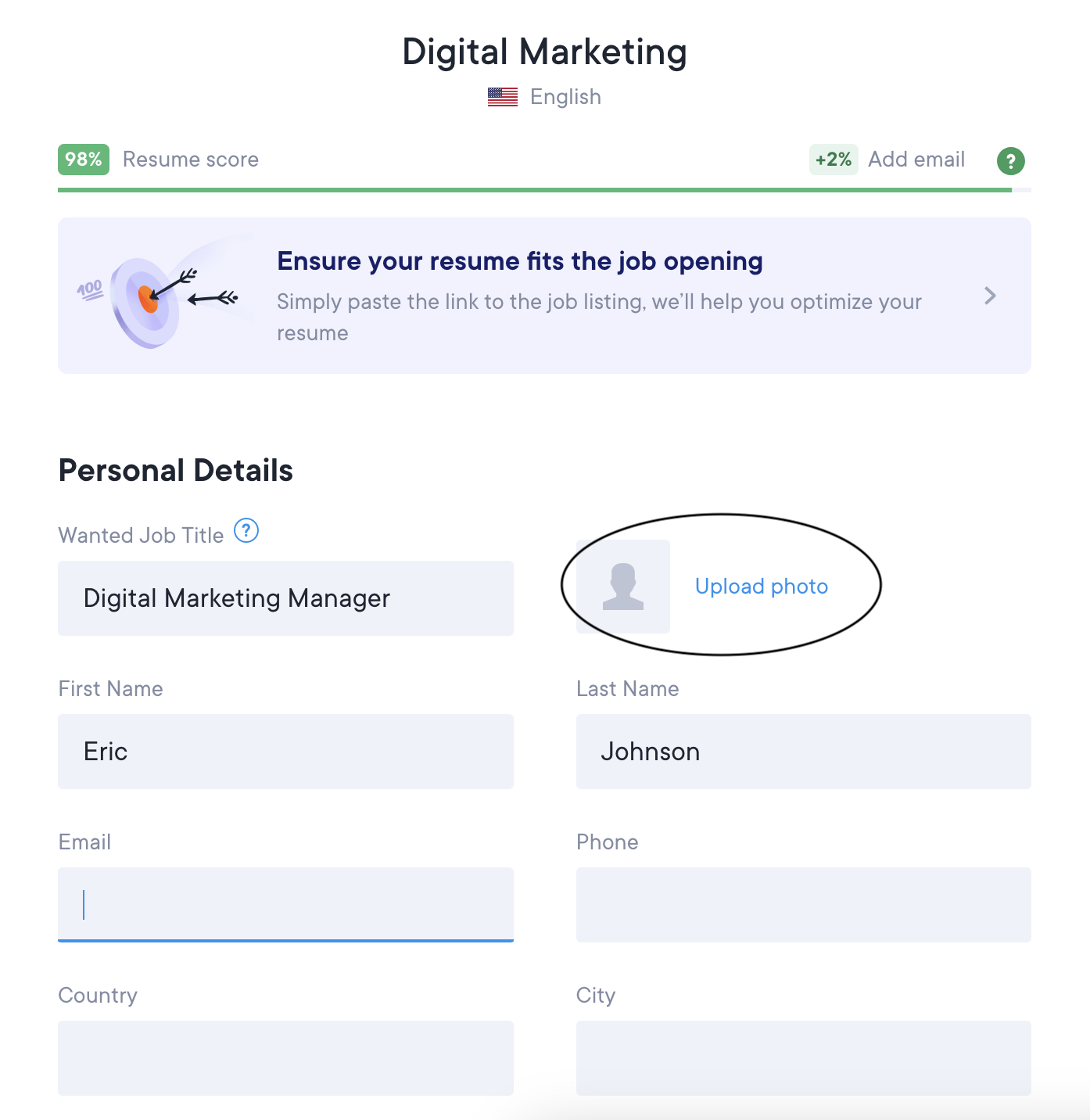The image size is (1090, 1120).
Task: Click the +2% score boost badge
Action: [x=834, y=160]
